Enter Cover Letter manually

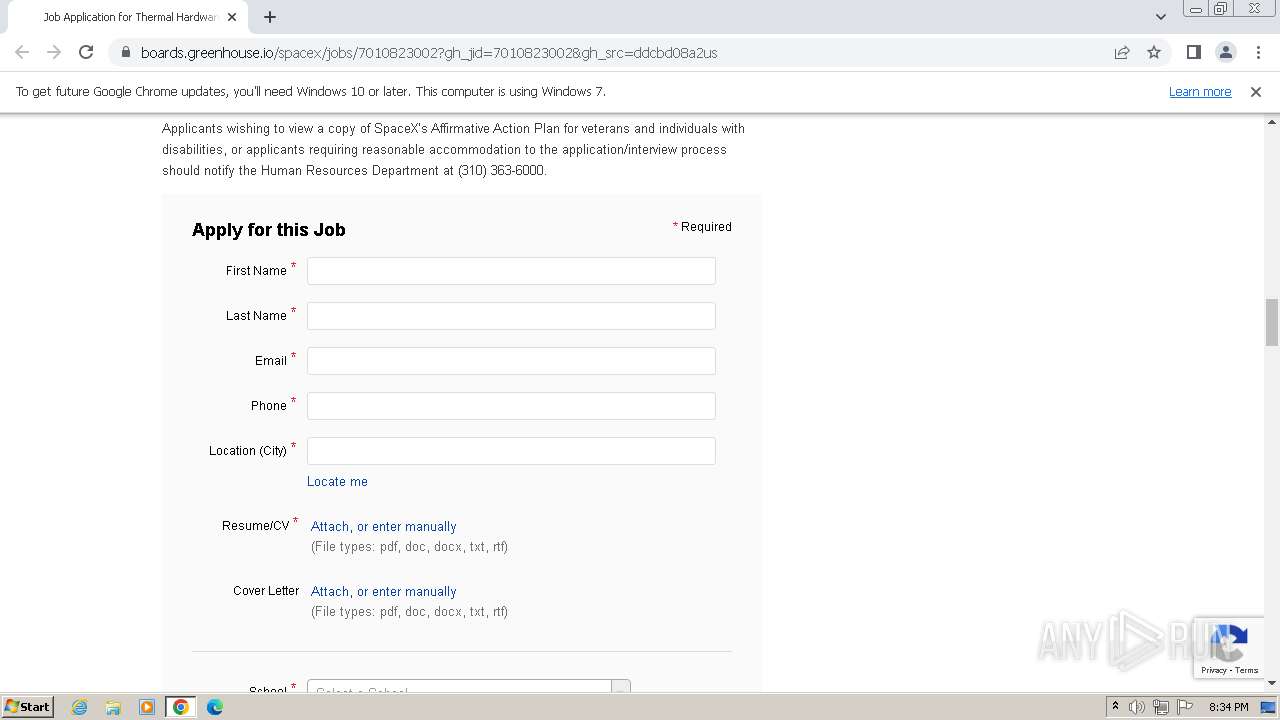[x=406, y=591]
